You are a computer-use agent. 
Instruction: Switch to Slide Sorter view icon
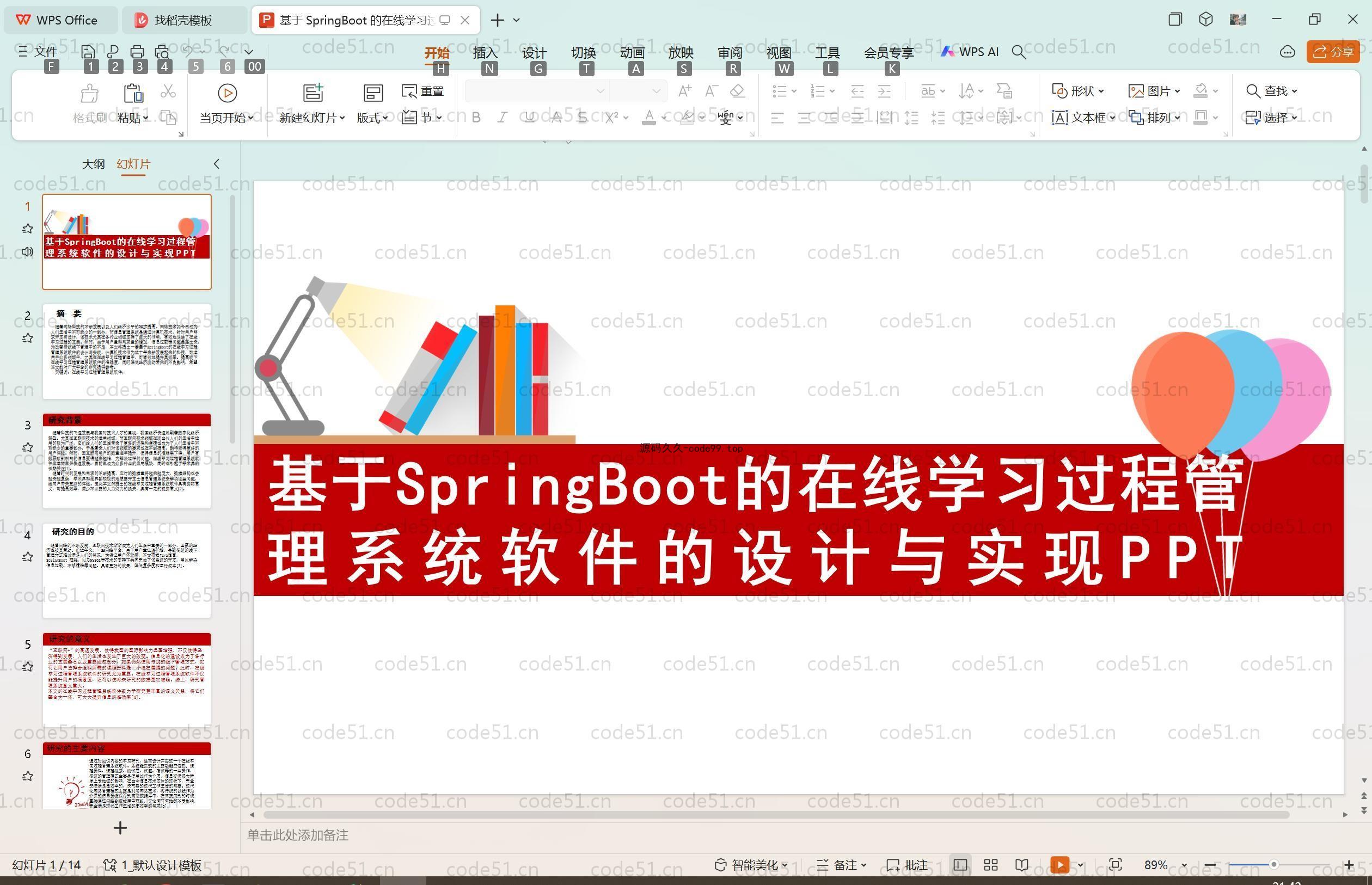coord(990,865)
